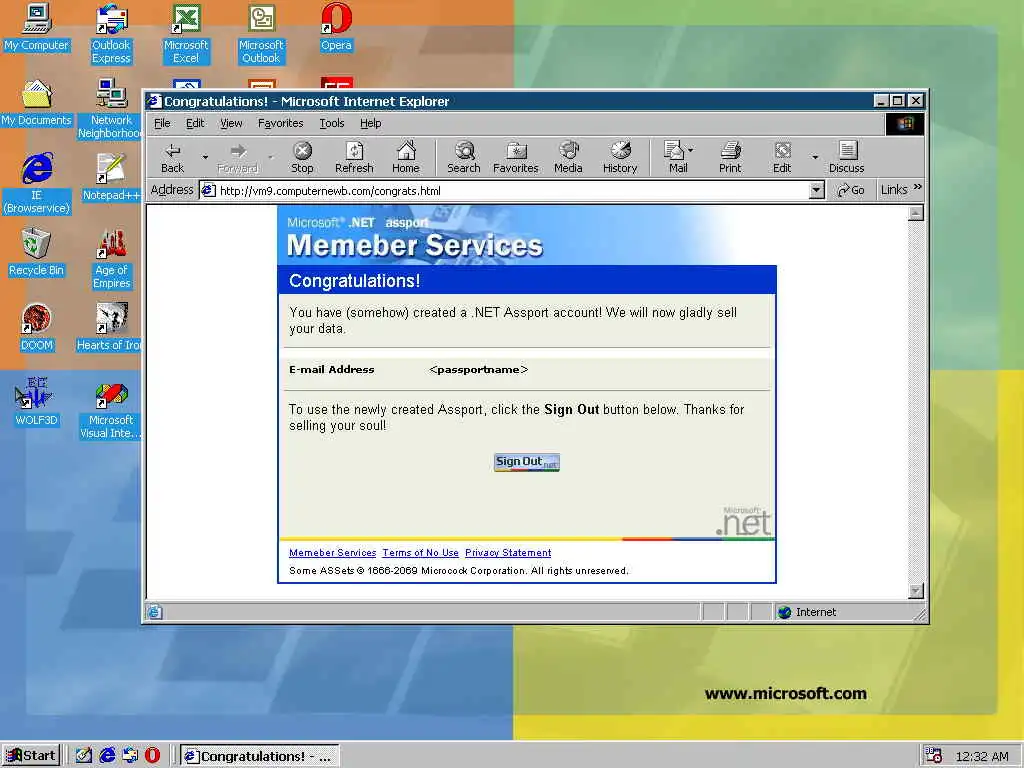Select Hearts of Iron shortcut
The width and height of the screenshot is (1024, 768).
pos(110,328)
